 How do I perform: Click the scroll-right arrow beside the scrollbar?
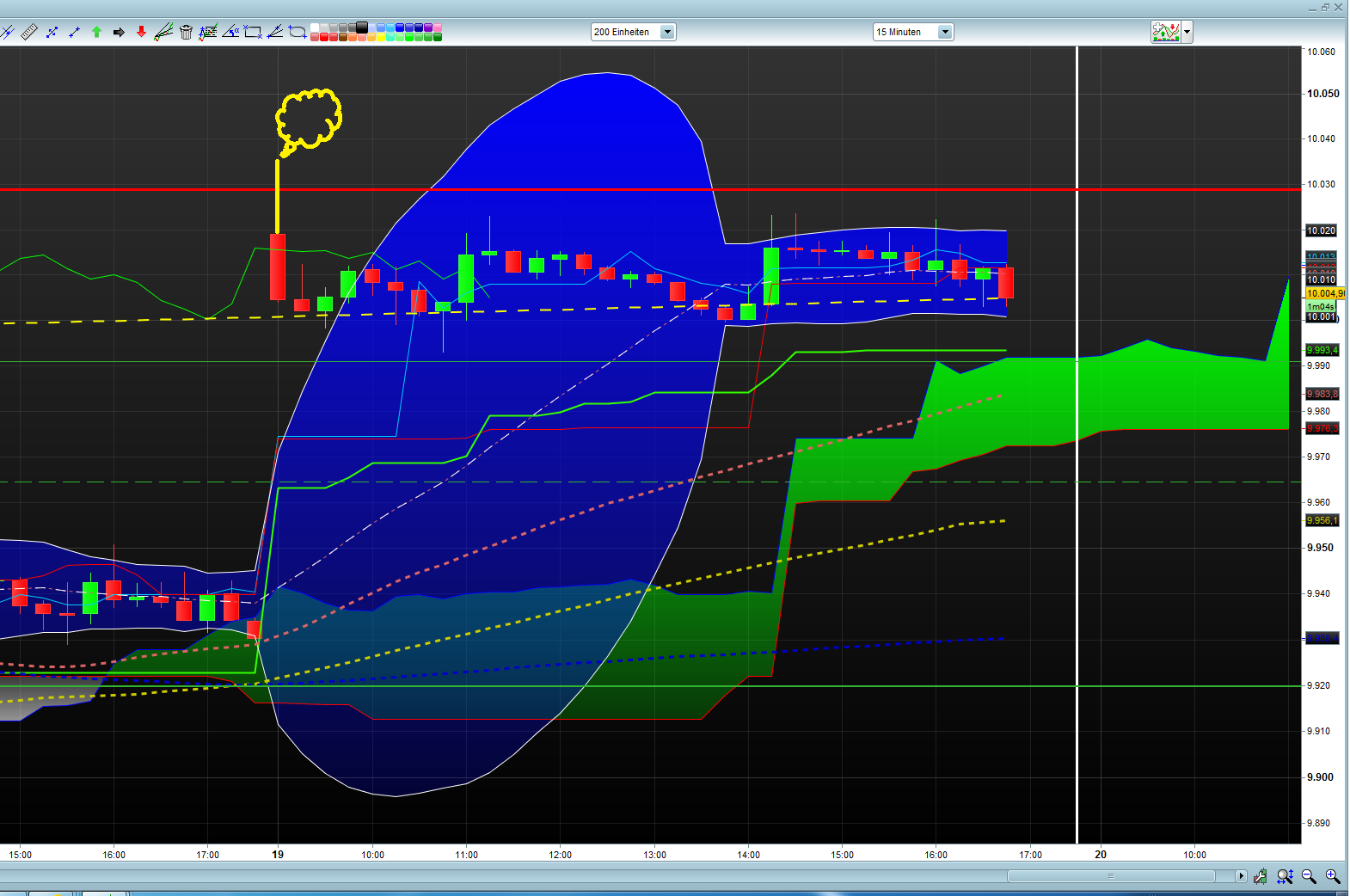(x=1241, y=876)
